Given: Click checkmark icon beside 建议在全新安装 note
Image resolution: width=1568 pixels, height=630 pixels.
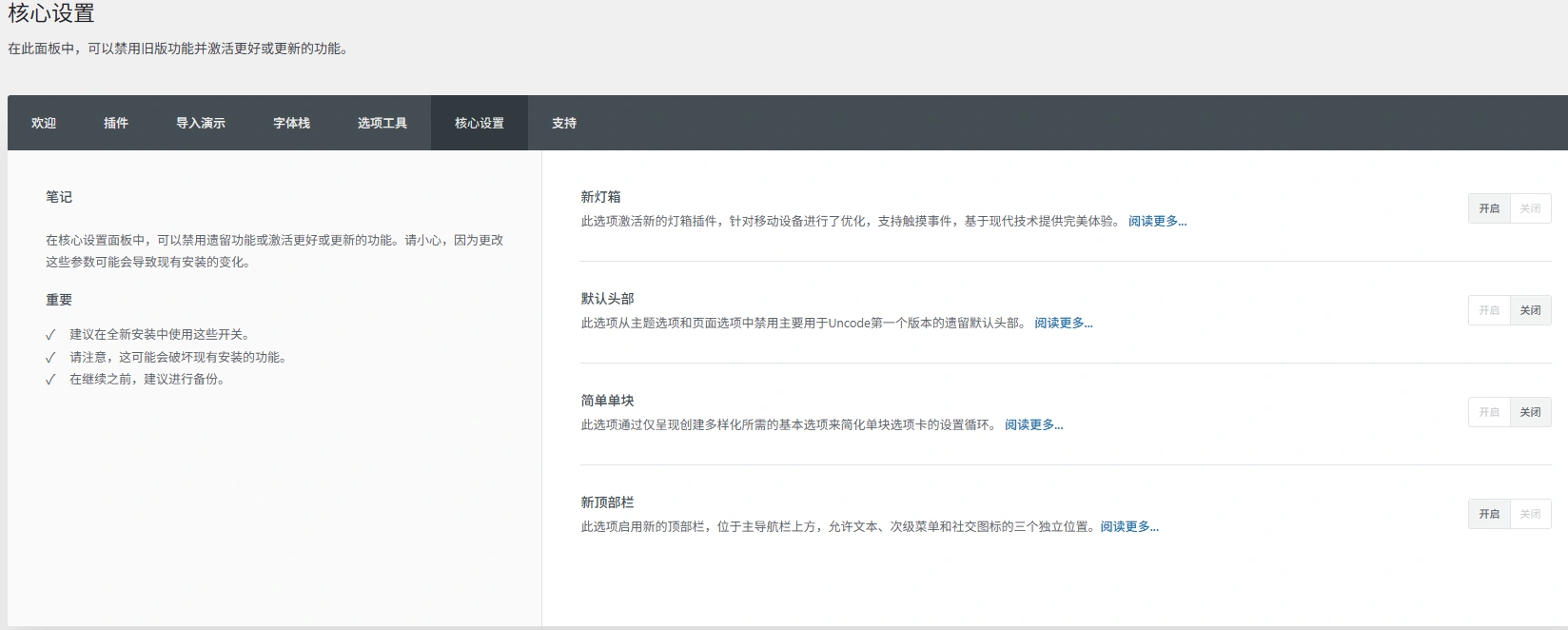Looking at the screenshot, I should pyautogui.click(x=50, y=335).
